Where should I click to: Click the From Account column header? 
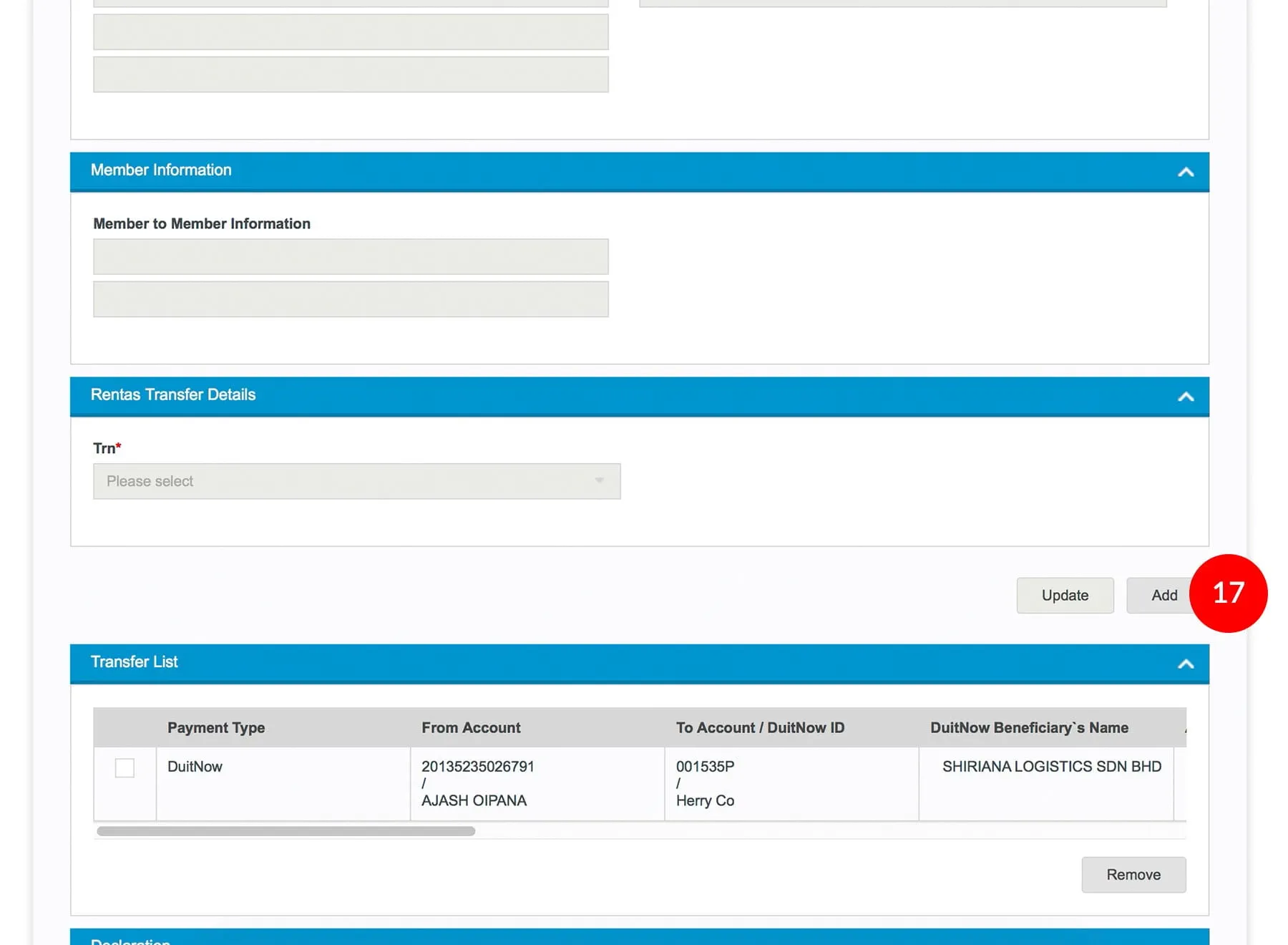tap(471, 727)
